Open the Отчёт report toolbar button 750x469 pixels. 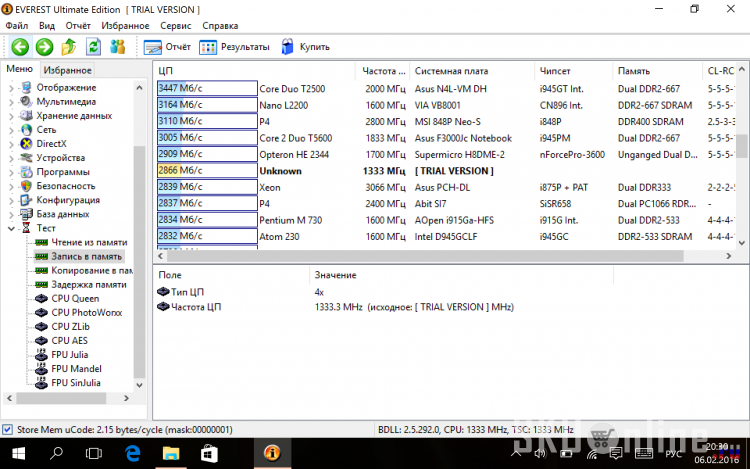167,47
